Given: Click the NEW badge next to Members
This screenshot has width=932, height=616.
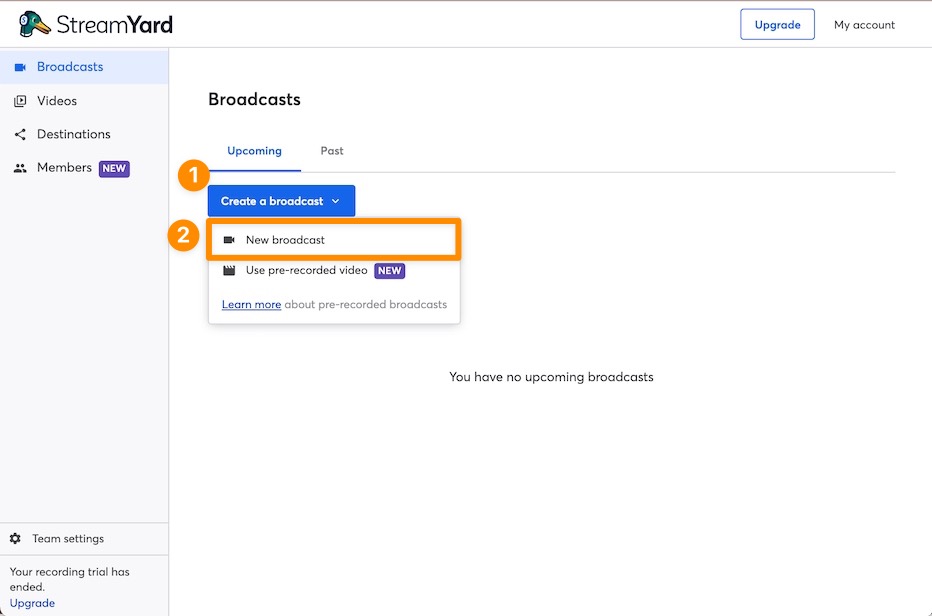Looking at the screenshot, I should (114, 169).
